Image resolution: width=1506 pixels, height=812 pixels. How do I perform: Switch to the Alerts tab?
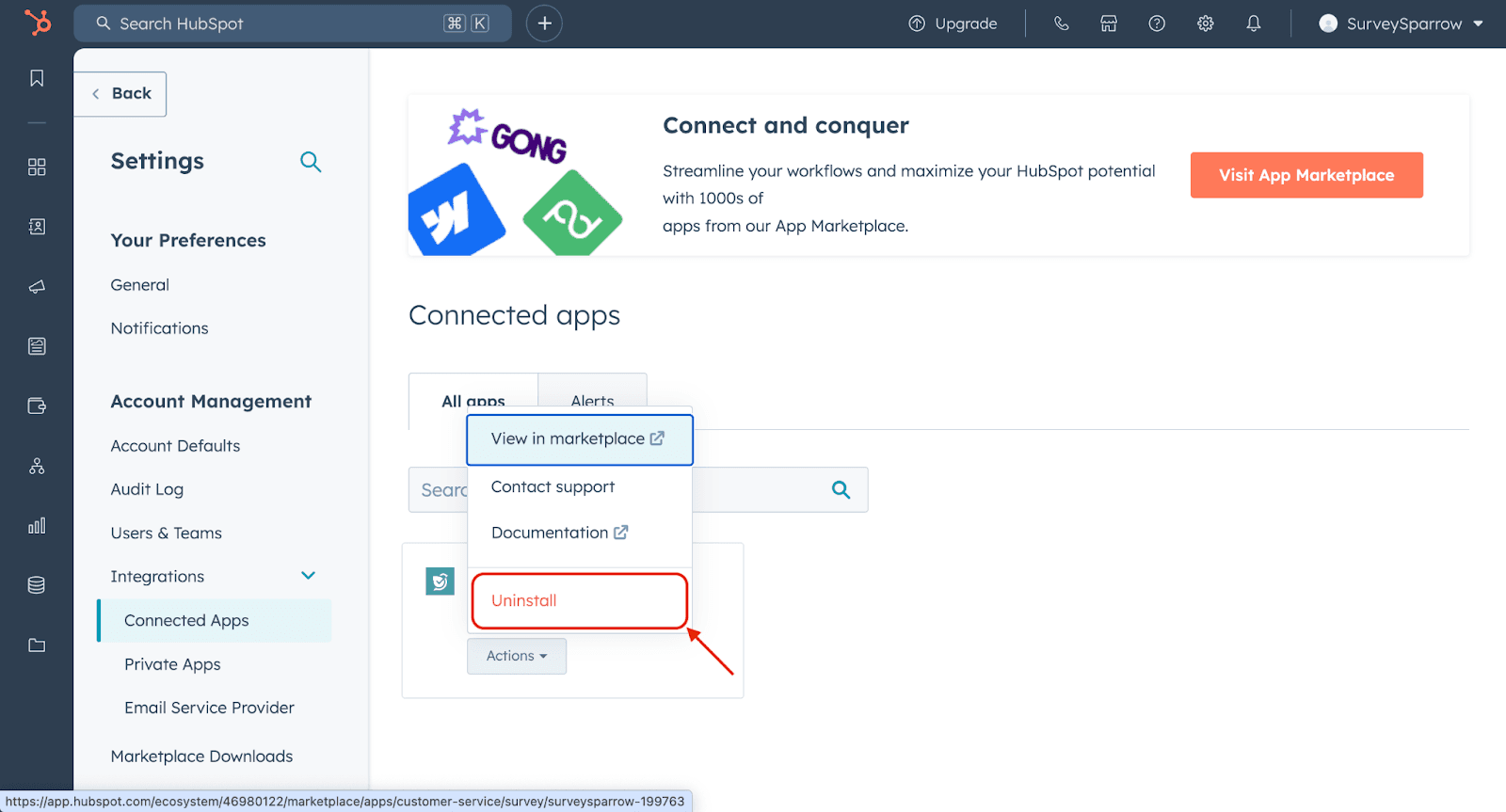pos(592,401)
